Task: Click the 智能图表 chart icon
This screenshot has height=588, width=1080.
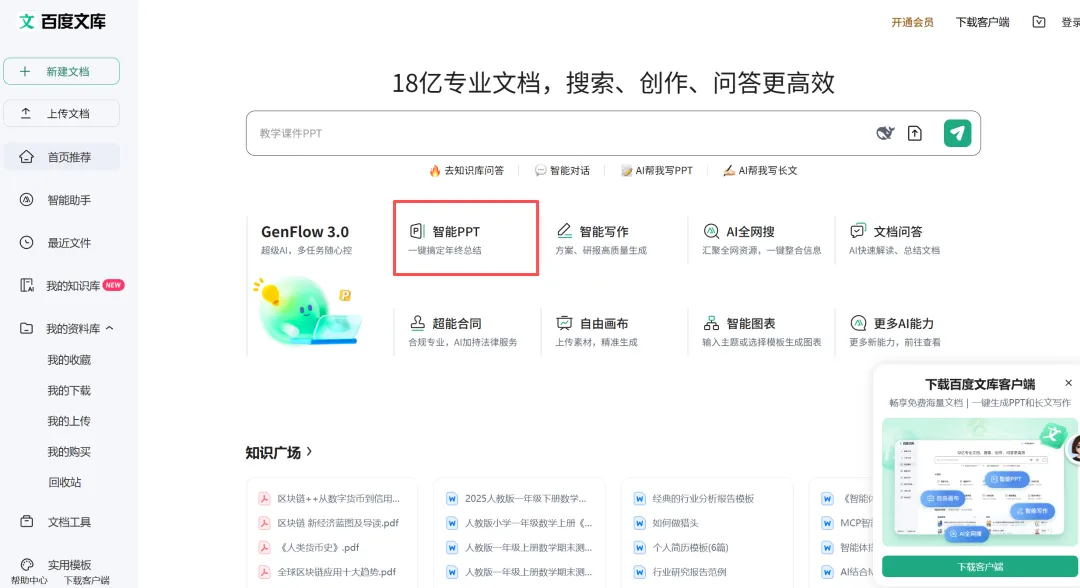Action: point(711,322)
